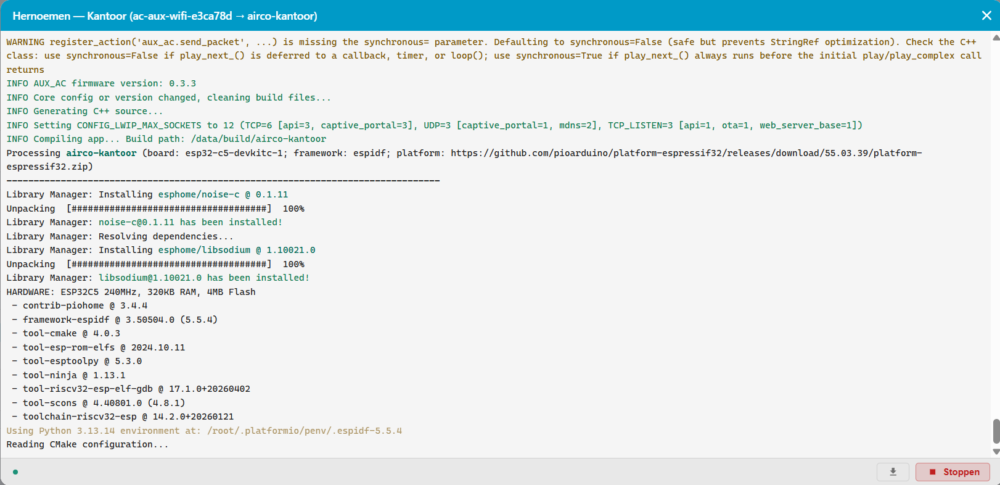Image resolution: width=1000 pixels, height=485 pixels.
Task: Click the Using Python 3.13.14 environment line
Action: tap(204, 431)
